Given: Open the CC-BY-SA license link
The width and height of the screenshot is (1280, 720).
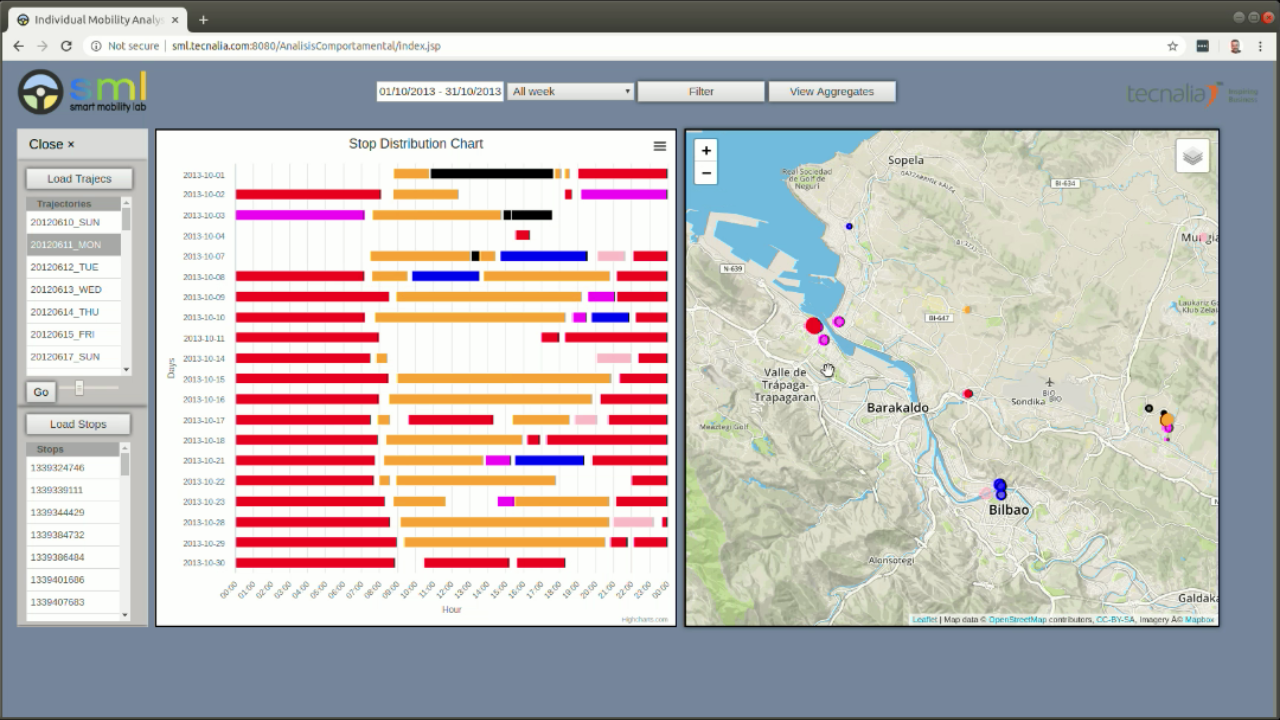Looking at the screenshot, I should pyautogui.click(x=1116, y=620).
